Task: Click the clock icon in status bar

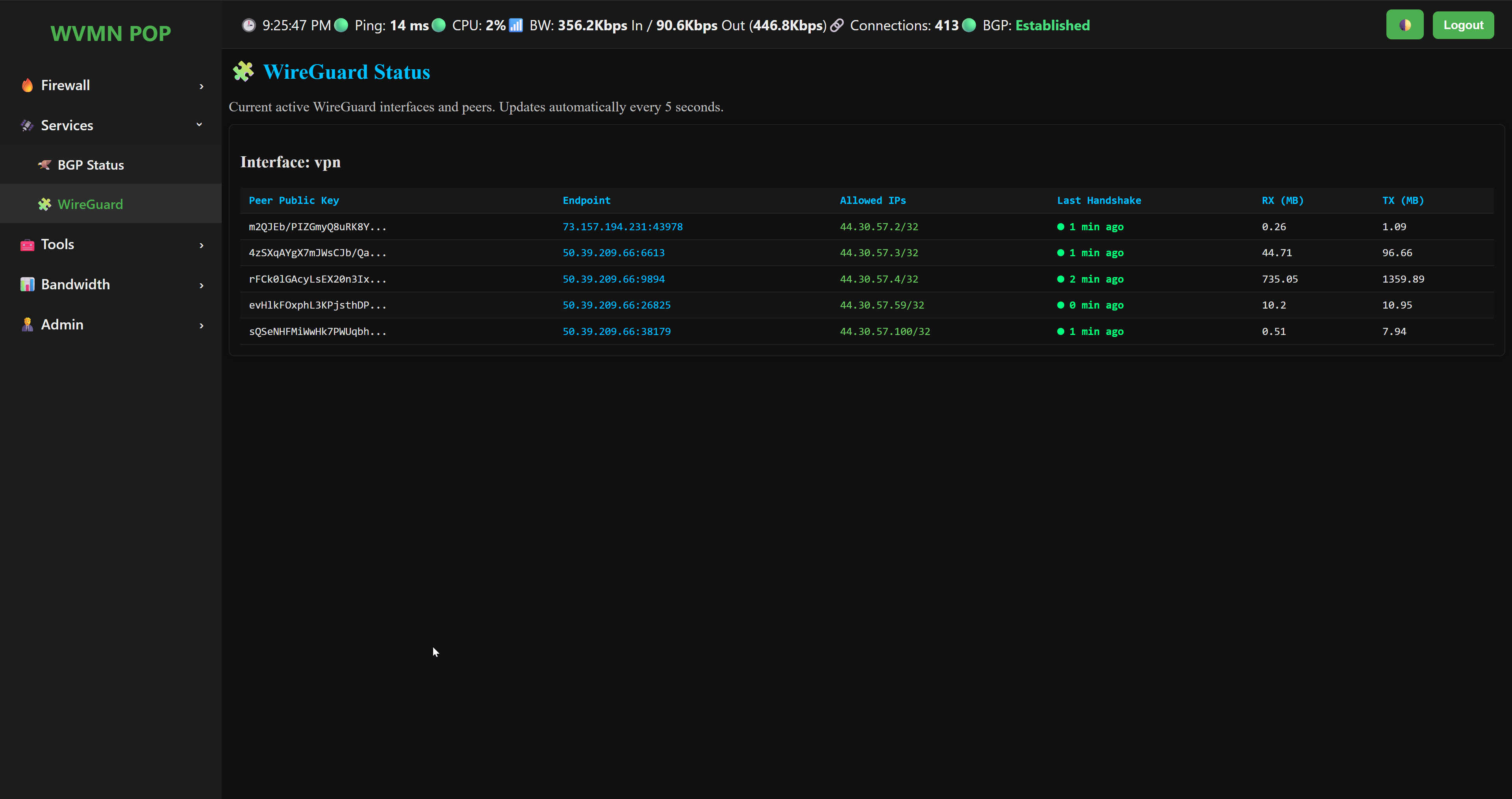Action: coord(249,25)
